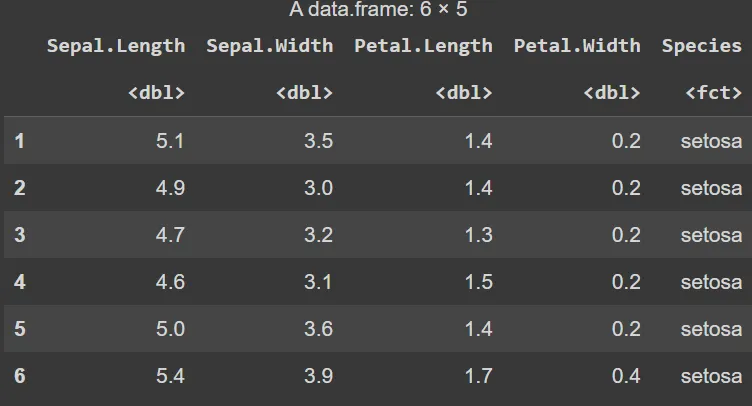This screenshot has width=752, height=406.
Task: Click the <fct> type label under Species
Action: (x=714, y=93)
